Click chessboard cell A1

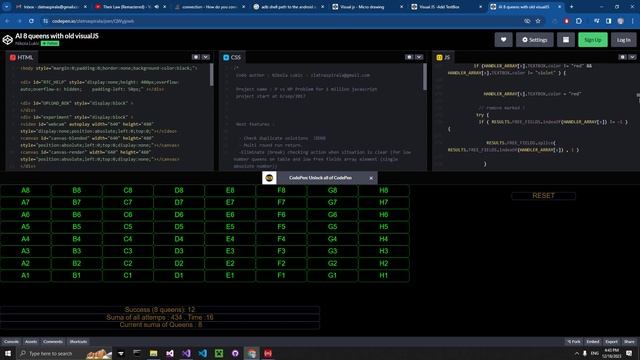coord(25,276)
